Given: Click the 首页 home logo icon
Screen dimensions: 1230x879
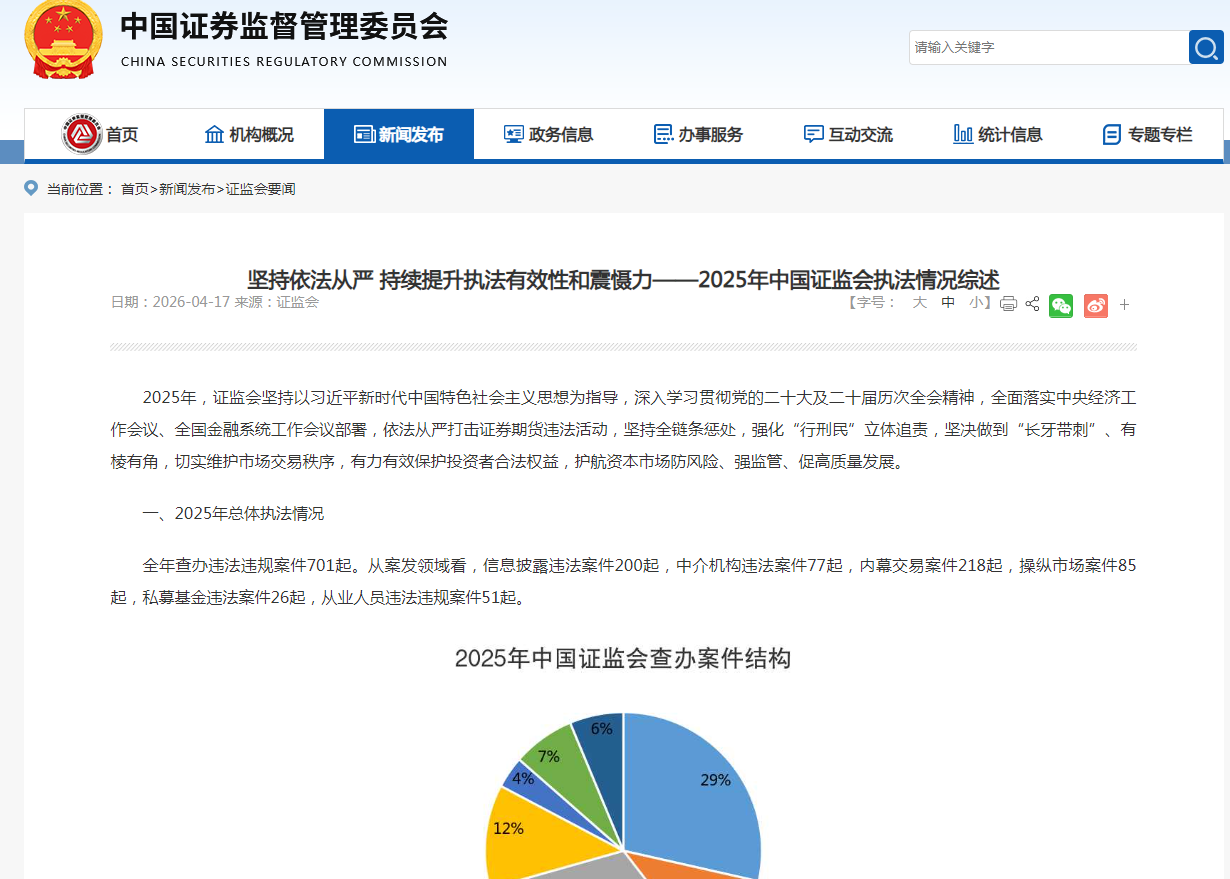Looking at the screenshot, I should click(82, 134).
